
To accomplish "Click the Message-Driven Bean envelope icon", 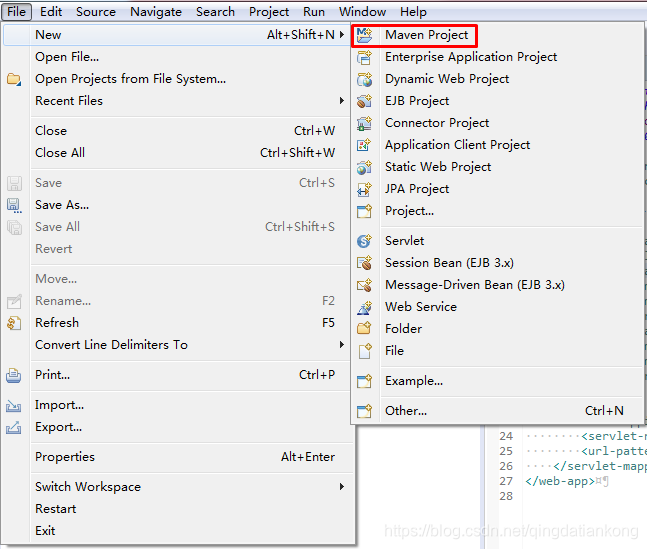I will (364, 285).
